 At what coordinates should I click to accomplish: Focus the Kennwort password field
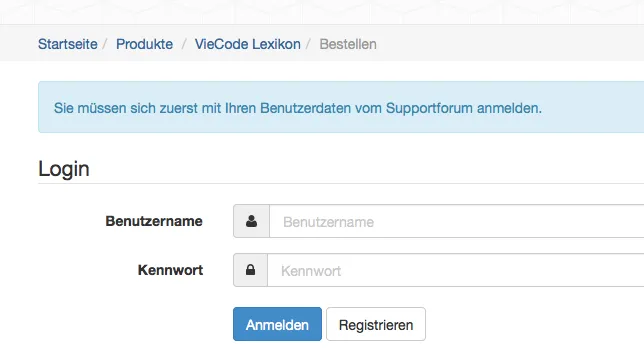[x=456, y=270]
